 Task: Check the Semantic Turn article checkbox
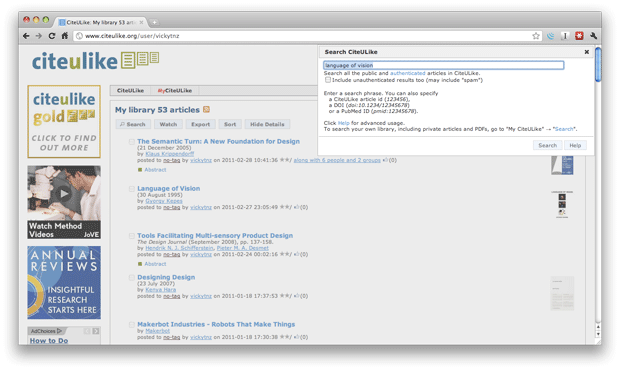pyautogui.click(x=132, y=142)
